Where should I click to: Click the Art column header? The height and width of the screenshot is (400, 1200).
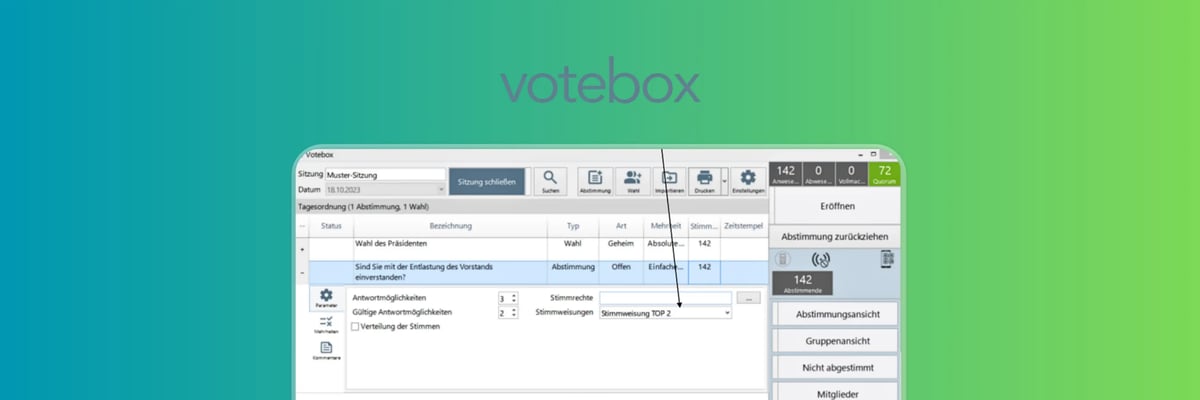pos(621,226)
